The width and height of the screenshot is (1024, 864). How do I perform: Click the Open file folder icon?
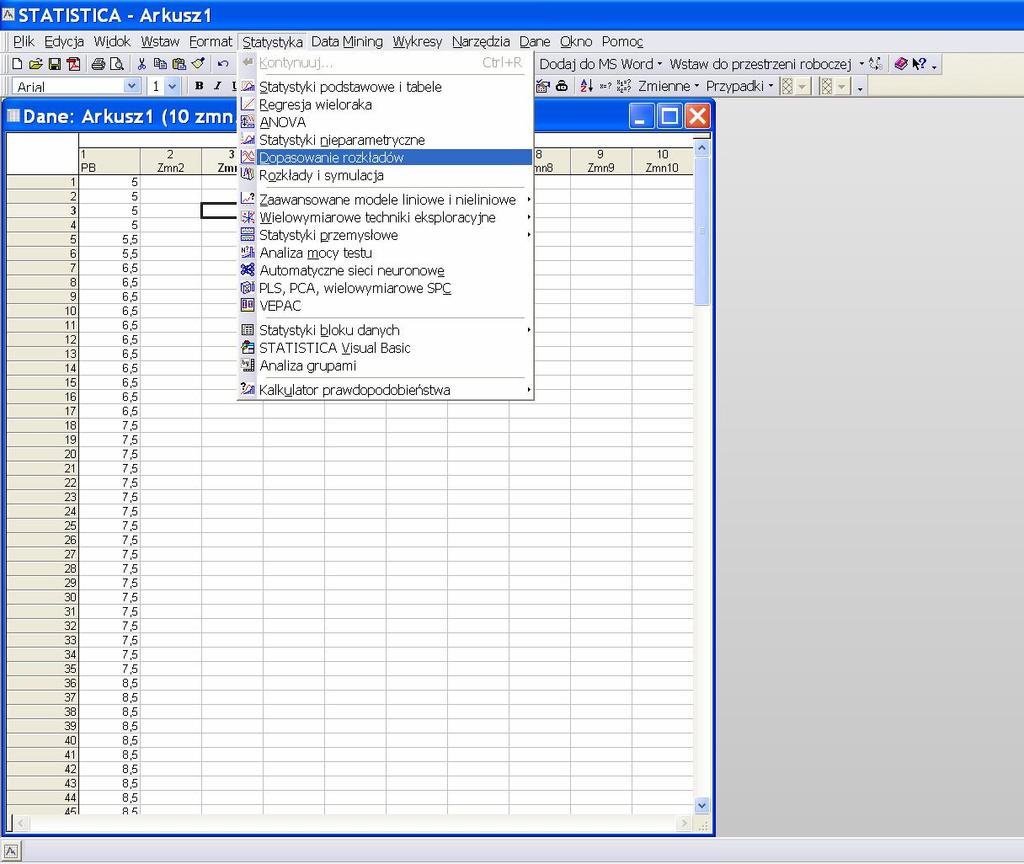point(35,64)
